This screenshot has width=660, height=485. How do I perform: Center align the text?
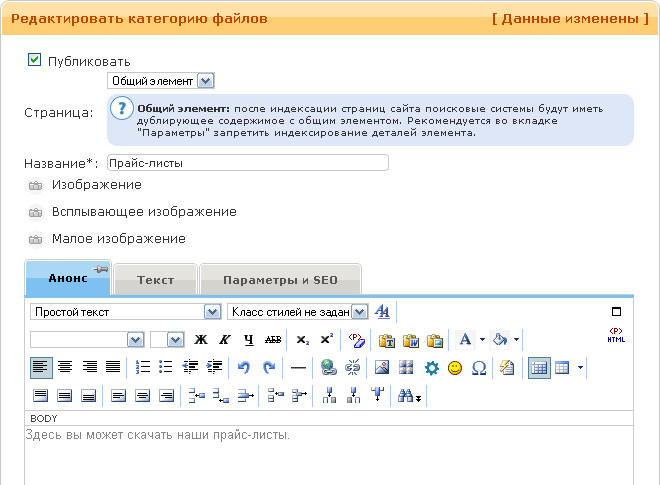coord(65,368)
